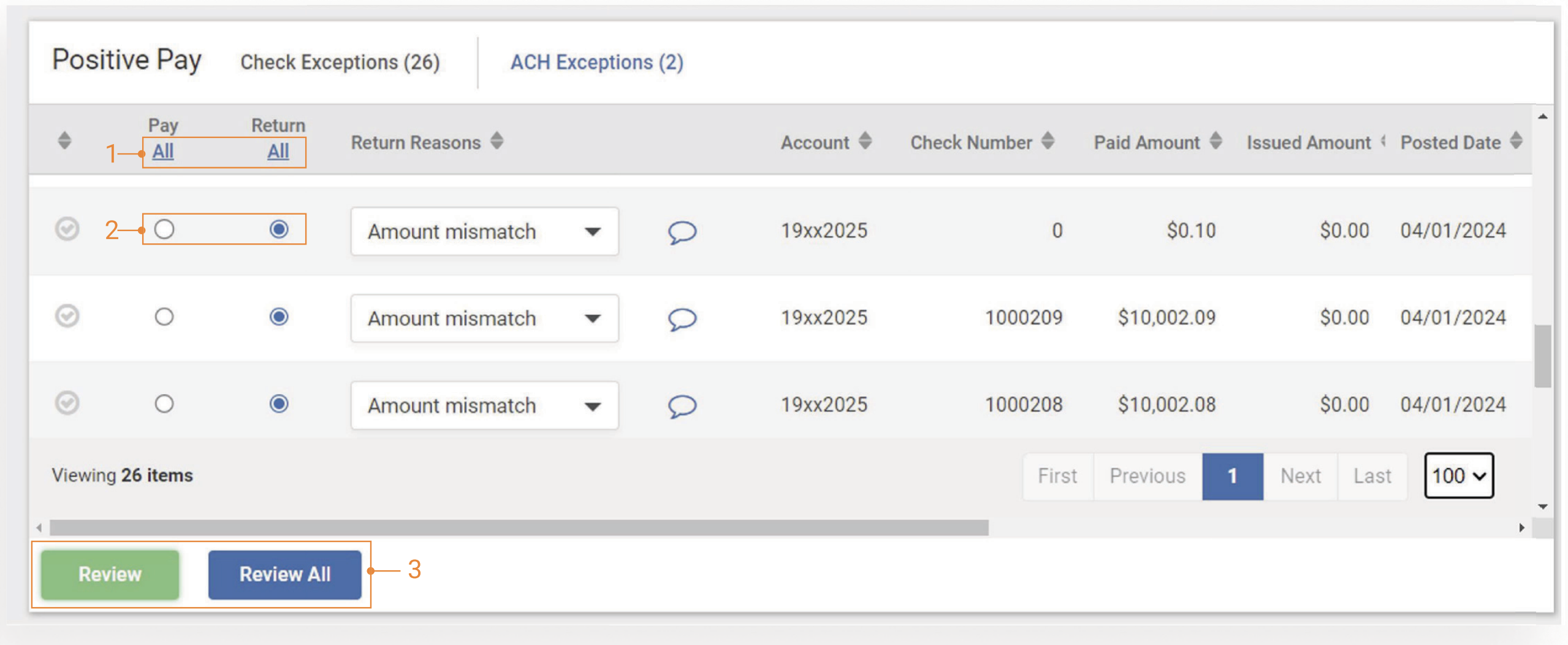The width and height of the screenshot is (1568, 645).
Task: Switch to ACH Exceptions (2) tab
Action: 596,63
